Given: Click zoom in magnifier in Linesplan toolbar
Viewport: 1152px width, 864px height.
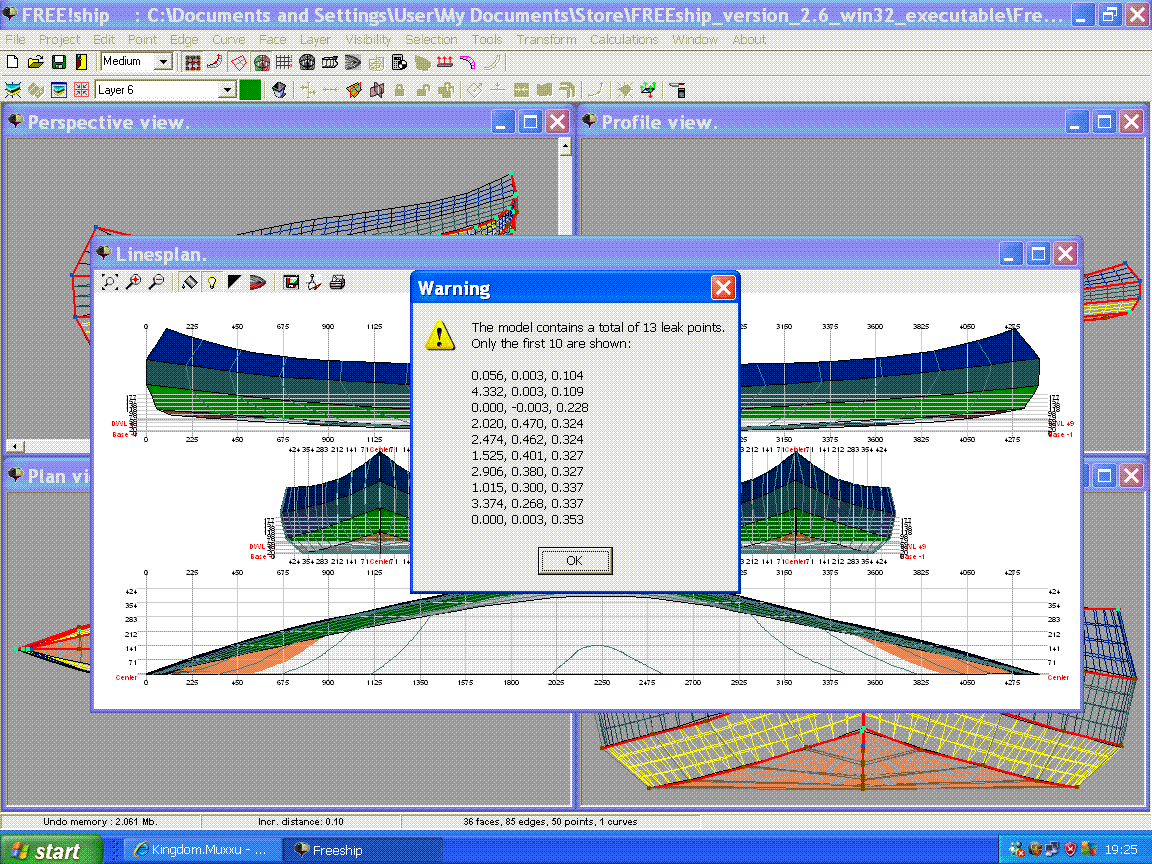Looking at the screenshot, I should tap(133, 282).
